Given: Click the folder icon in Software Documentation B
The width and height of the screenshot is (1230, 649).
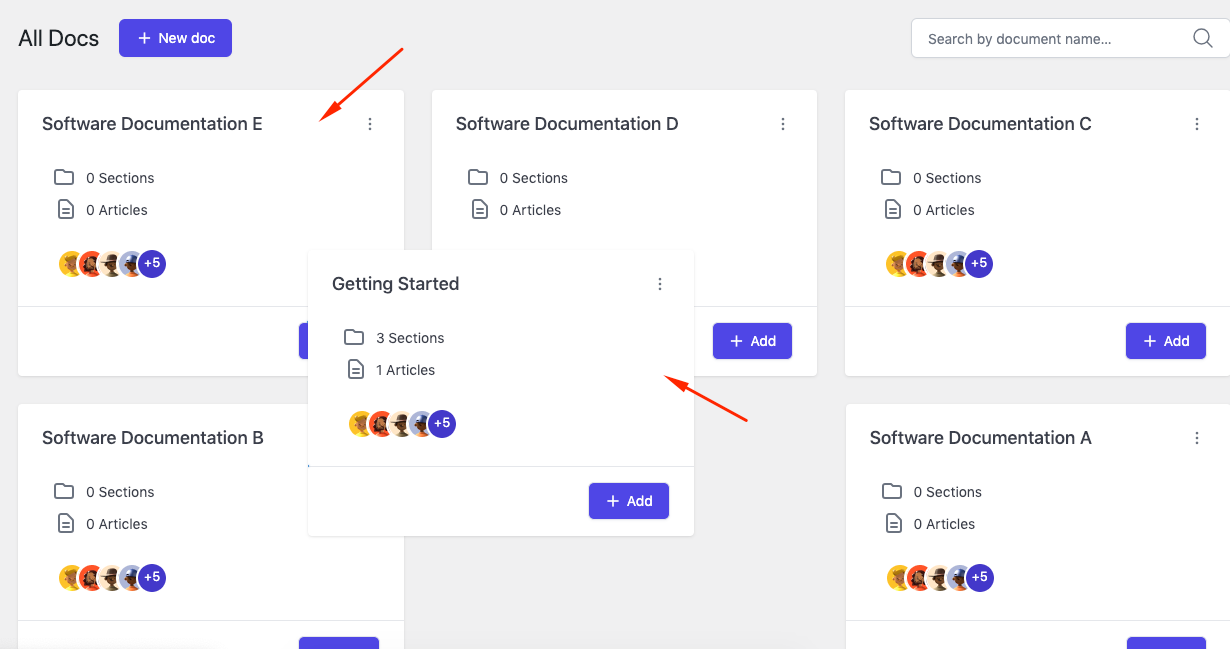Looking at the screenshot, I should pos(64,491).
